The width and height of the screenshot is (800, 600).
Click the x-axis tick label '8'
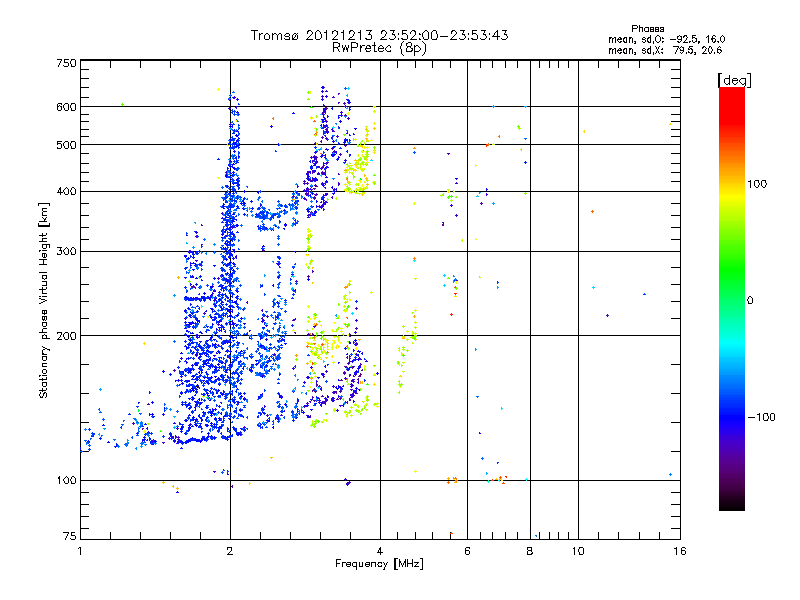[x=530, y=551]
